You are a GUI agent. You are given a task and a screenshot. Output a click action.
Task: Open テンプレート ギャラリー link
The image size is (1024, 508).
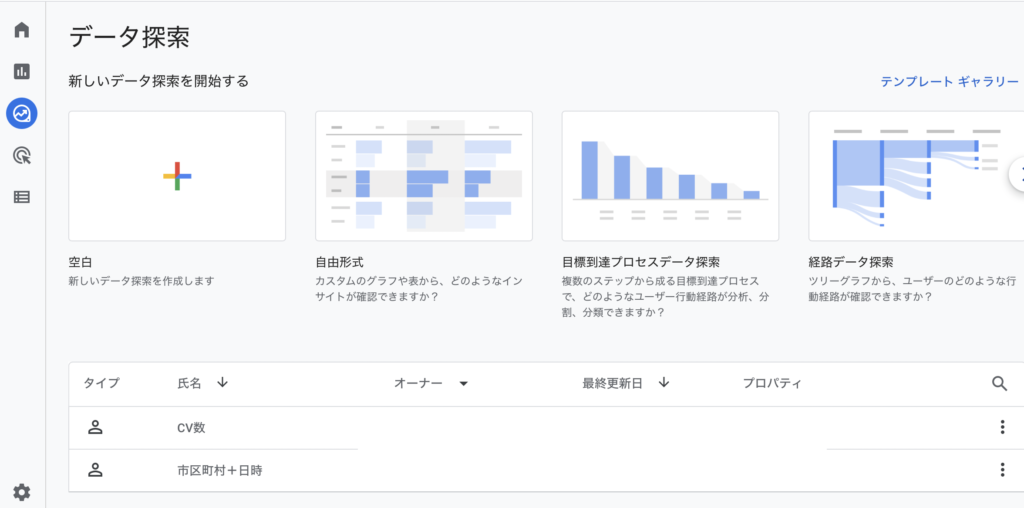click(x=949, y=82)
